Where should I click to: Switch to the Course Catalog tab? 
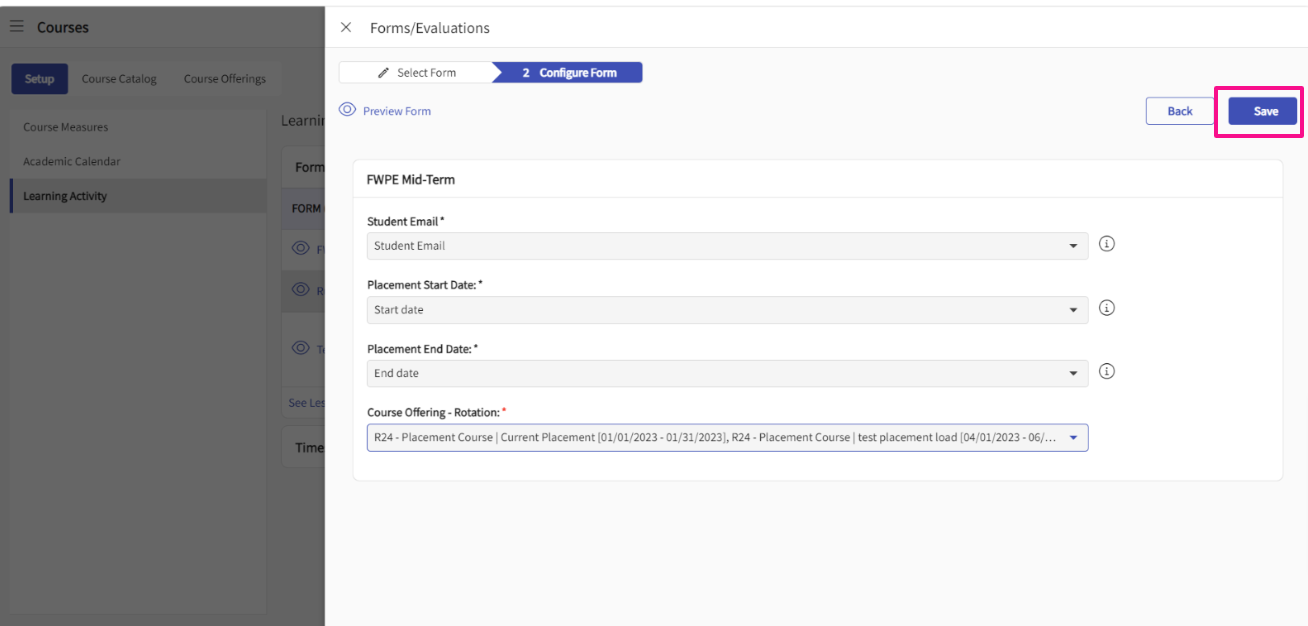tap(119, 79)
